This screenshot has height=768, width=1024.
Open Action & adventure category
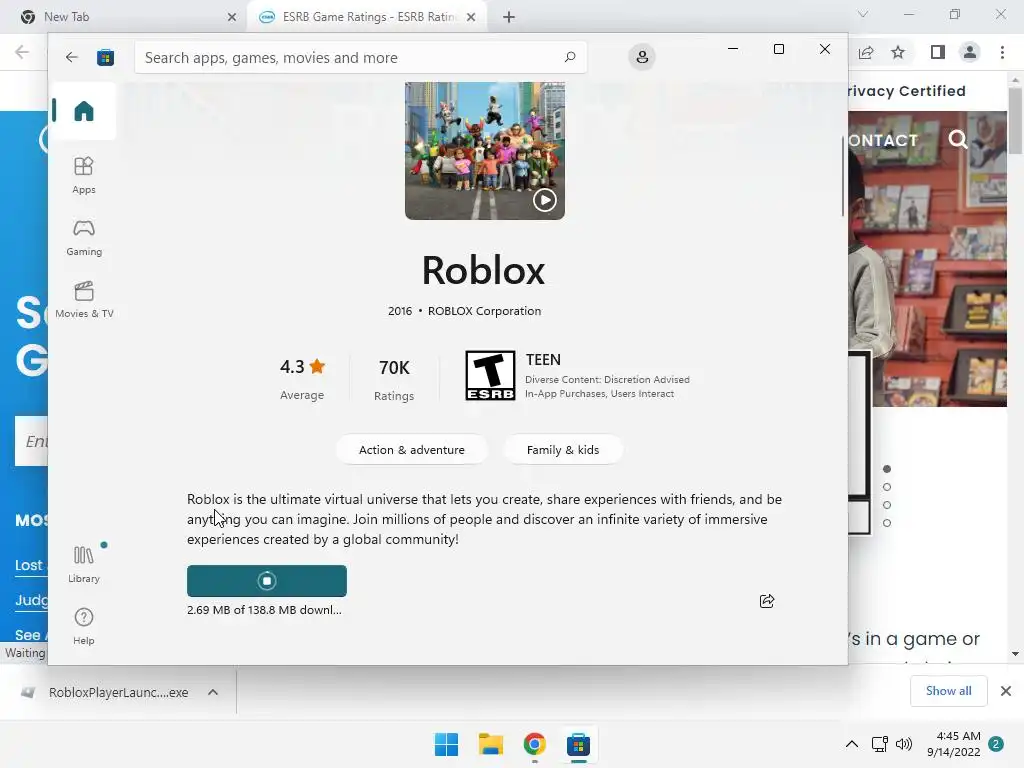411,450
